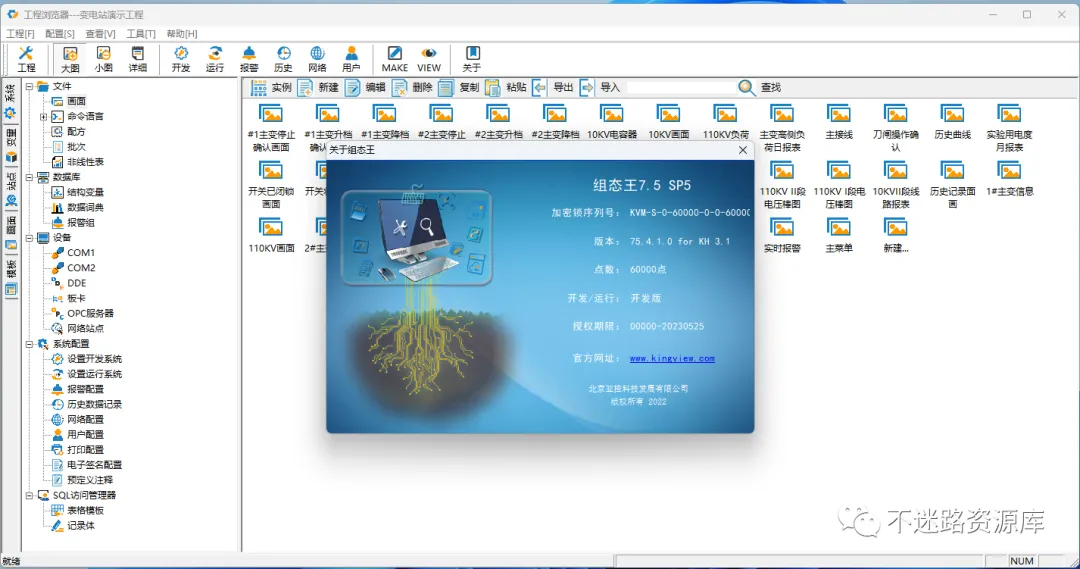Click the 导入 import toolbar button
This screenshot has height=569, width=1080.
(x=599, y=87)
